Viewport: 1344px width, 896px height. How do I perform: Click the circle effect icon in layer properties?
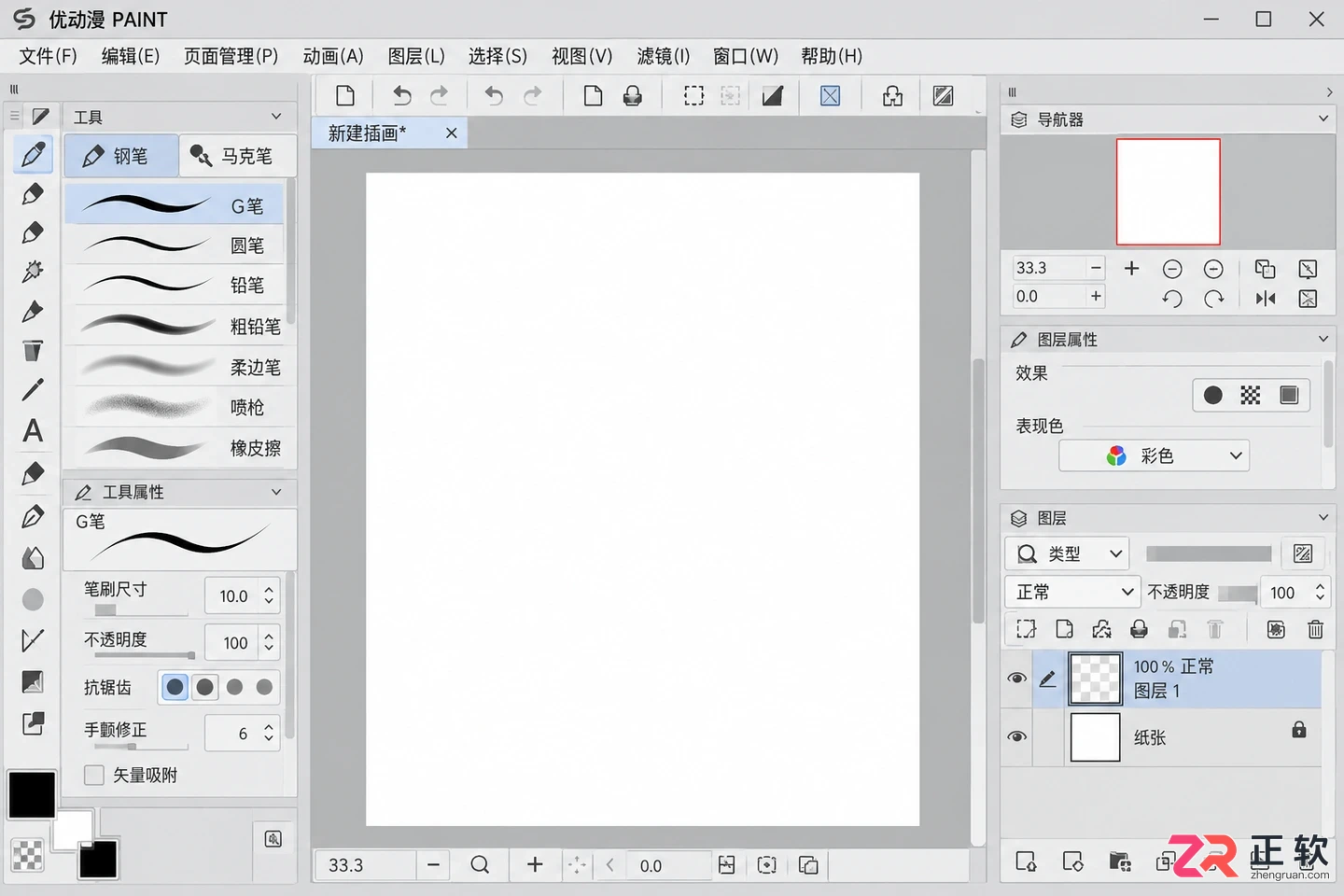[1212, 396]
